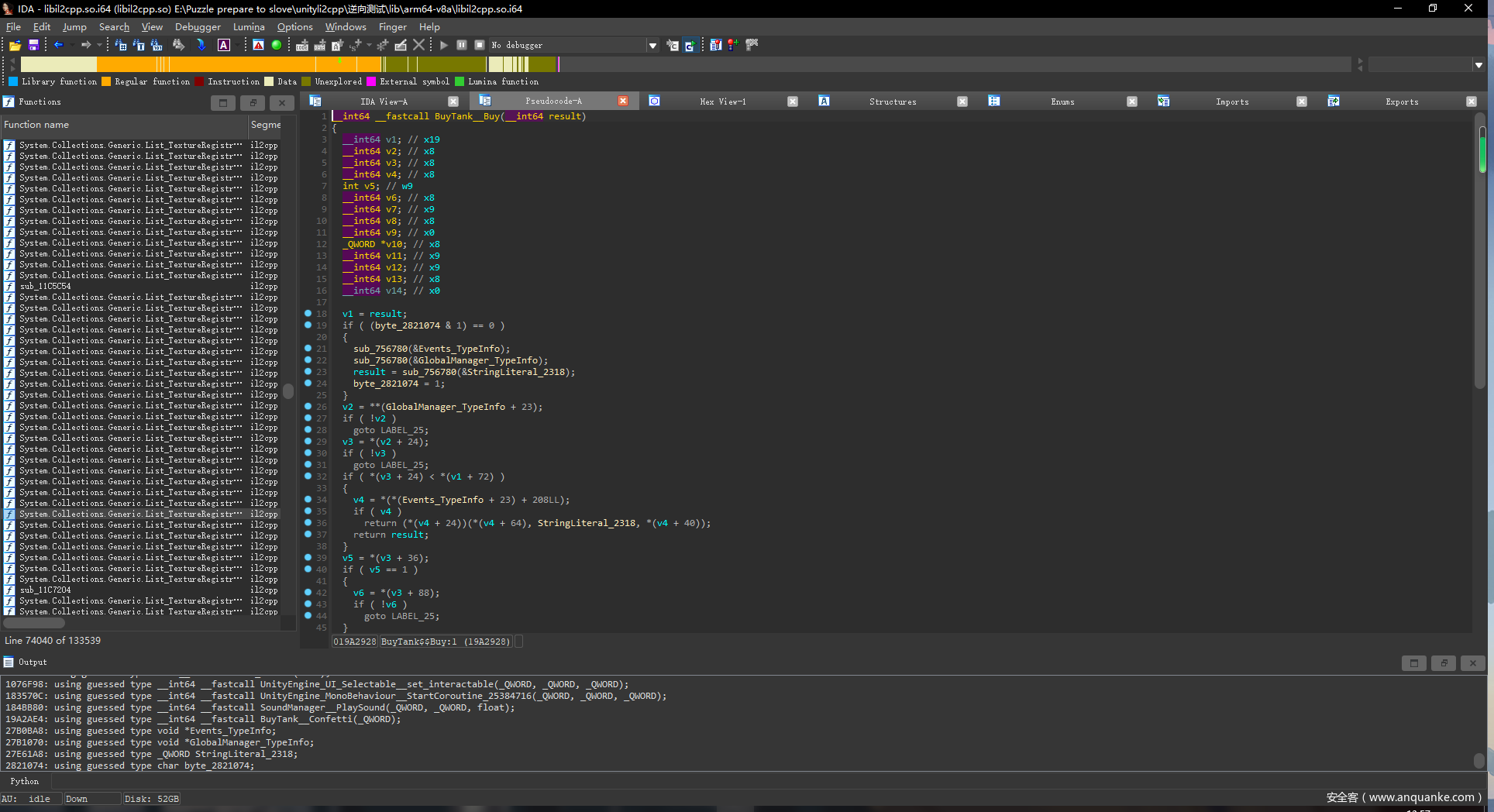
Task: Open the Debugger menu
Action: pyautogui.click(x=198, y=26)
